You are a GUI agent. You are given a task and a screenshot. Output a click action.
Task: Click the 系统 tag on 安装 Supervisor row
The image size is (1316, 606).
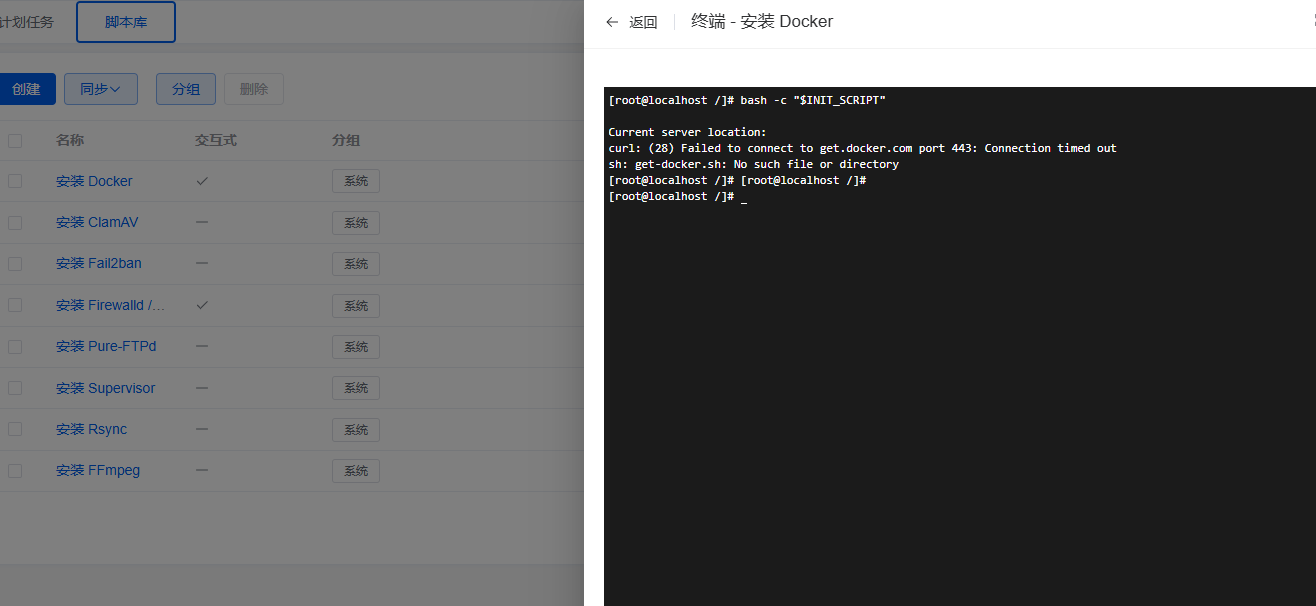(356, 388)
